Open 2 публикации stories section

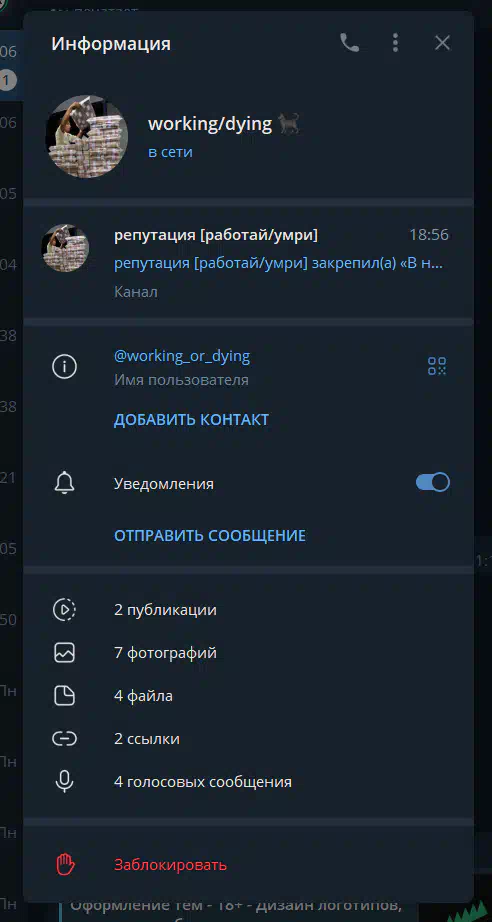click(248, 610)
